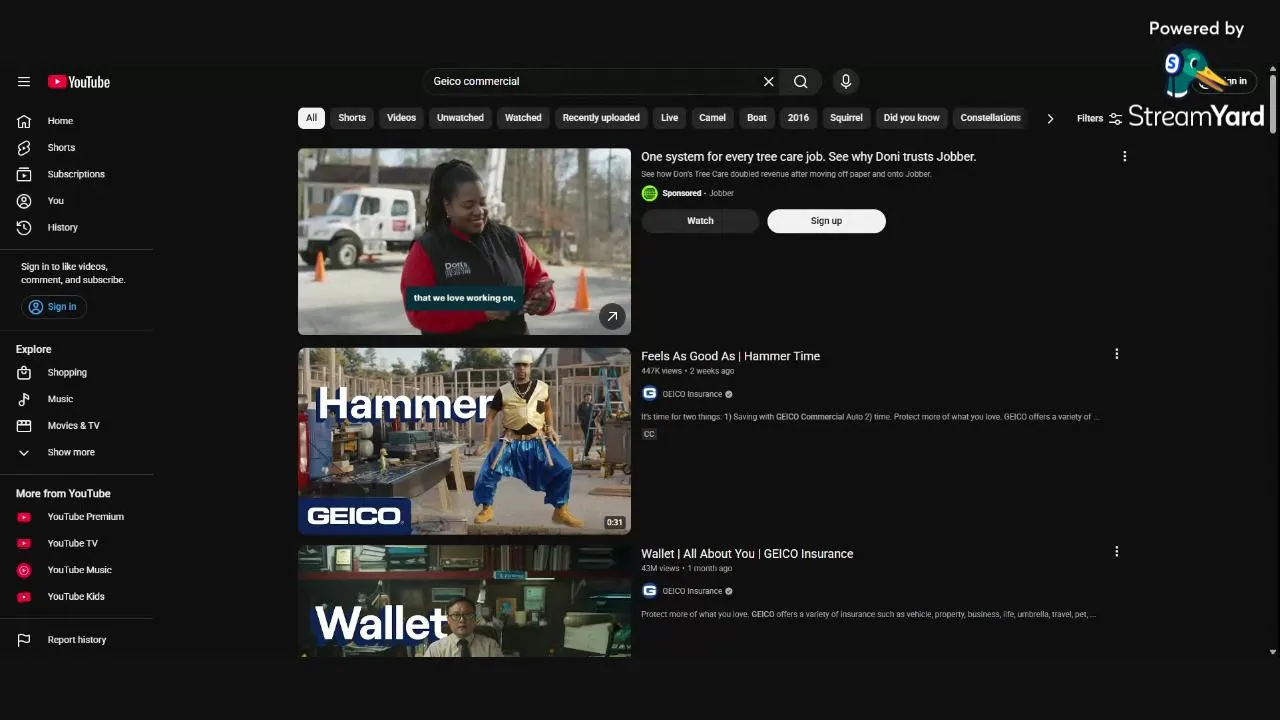The width and height of the screenshot is (1280, 720).
Task: Open the Wallet All About You title
Action: click(747, 554)
